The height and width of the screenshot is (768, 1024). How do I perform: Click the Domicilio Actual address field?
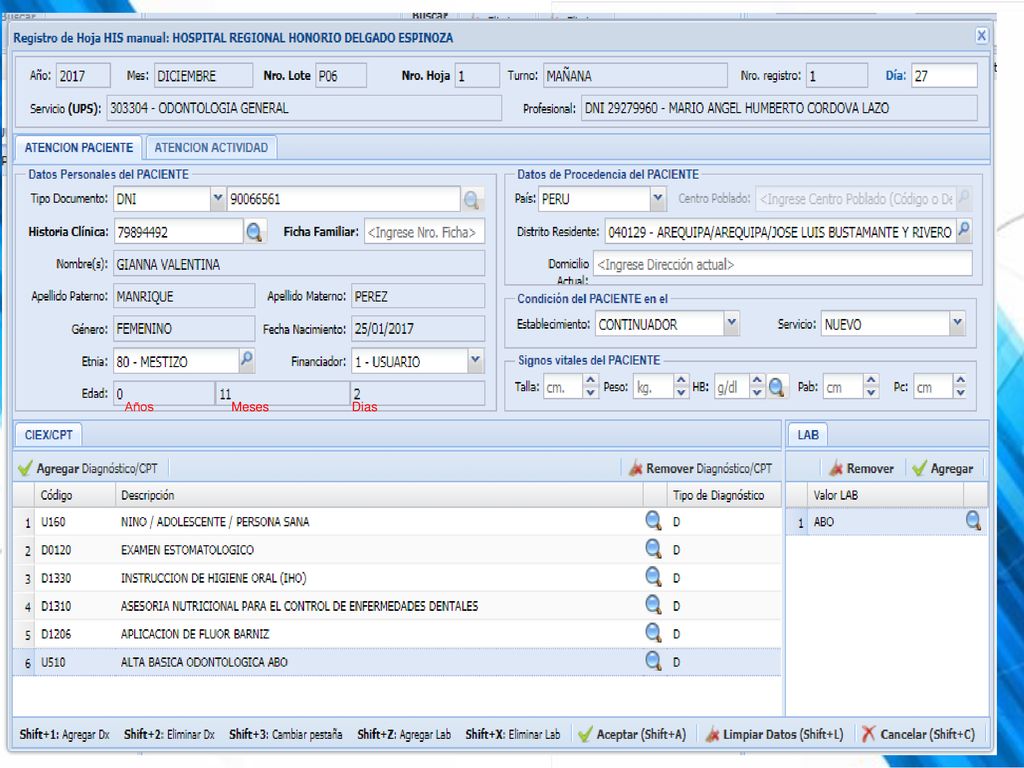point(782,264)
